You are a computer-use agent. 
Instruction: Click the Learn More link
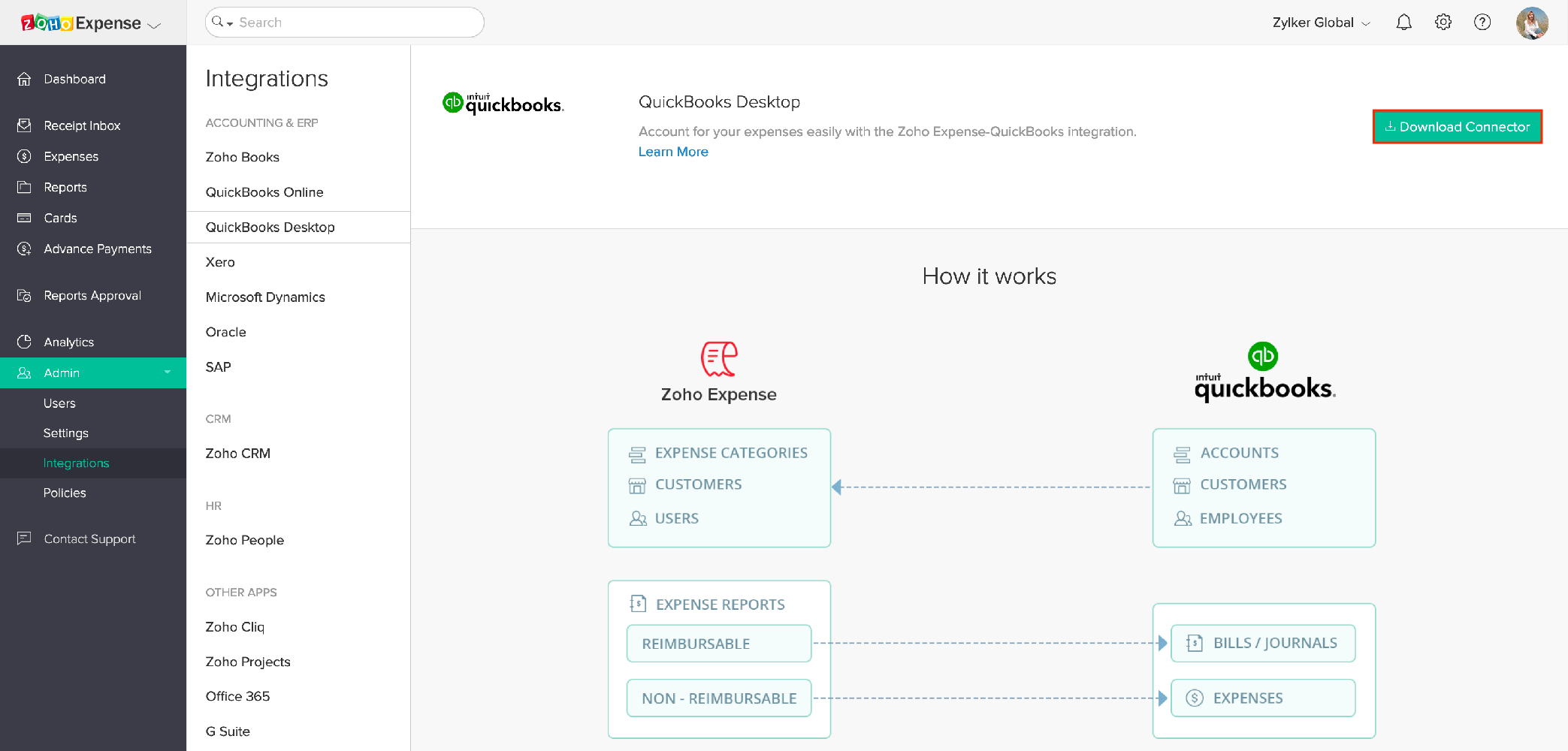tap(673, 152)
